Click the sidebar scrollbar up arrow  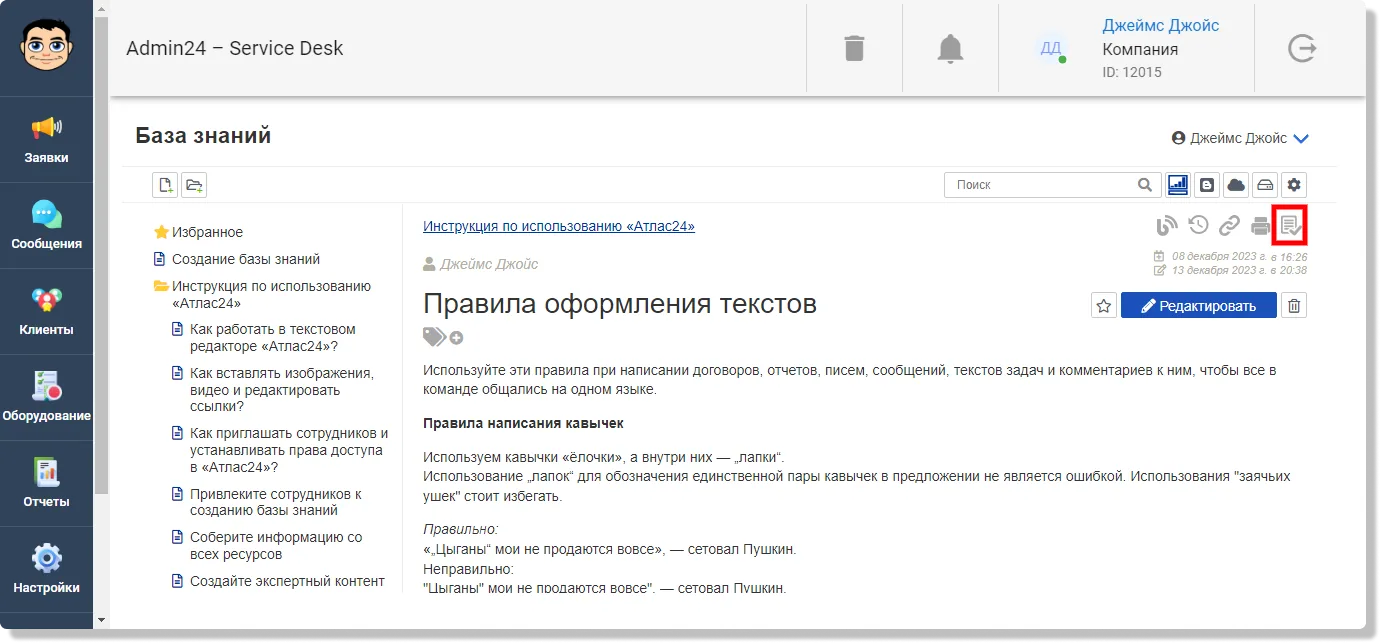click(100, 8)
